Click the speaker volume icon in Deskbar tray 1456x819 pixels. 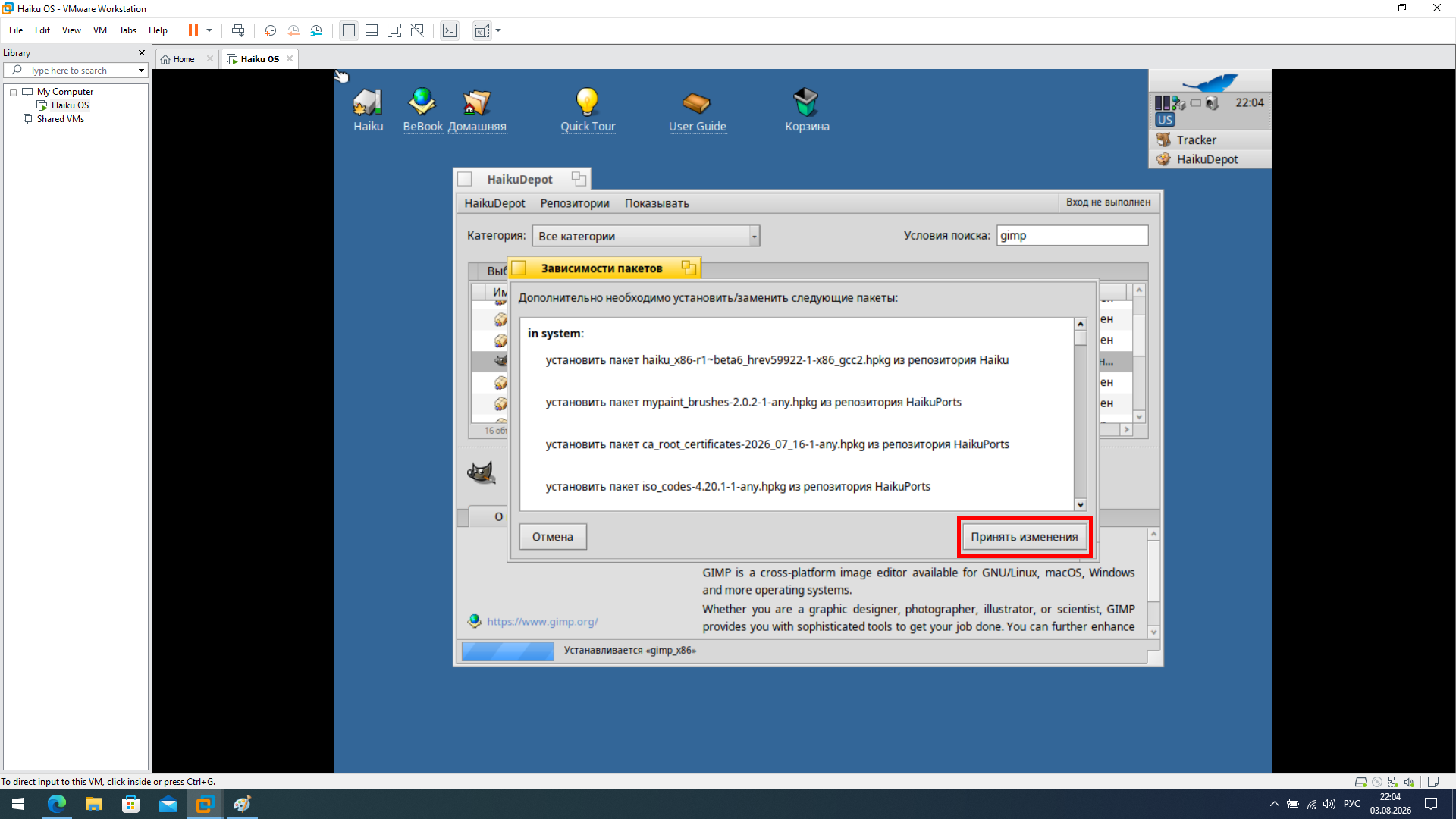click(1212, 103)
